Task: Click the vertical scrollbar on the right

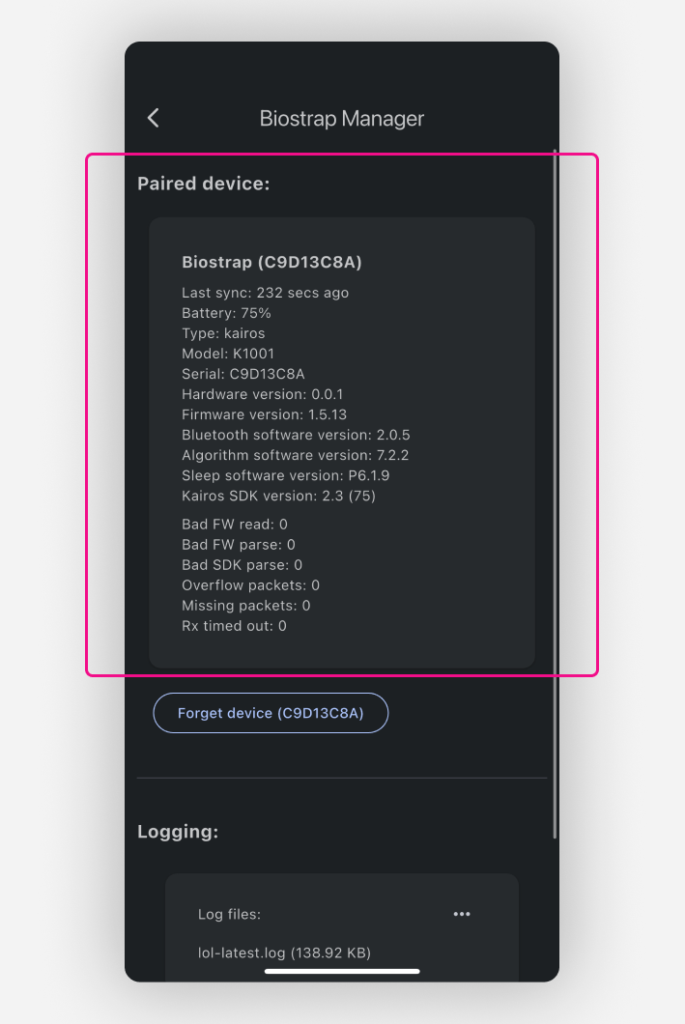Action: (x=555, y=494)
